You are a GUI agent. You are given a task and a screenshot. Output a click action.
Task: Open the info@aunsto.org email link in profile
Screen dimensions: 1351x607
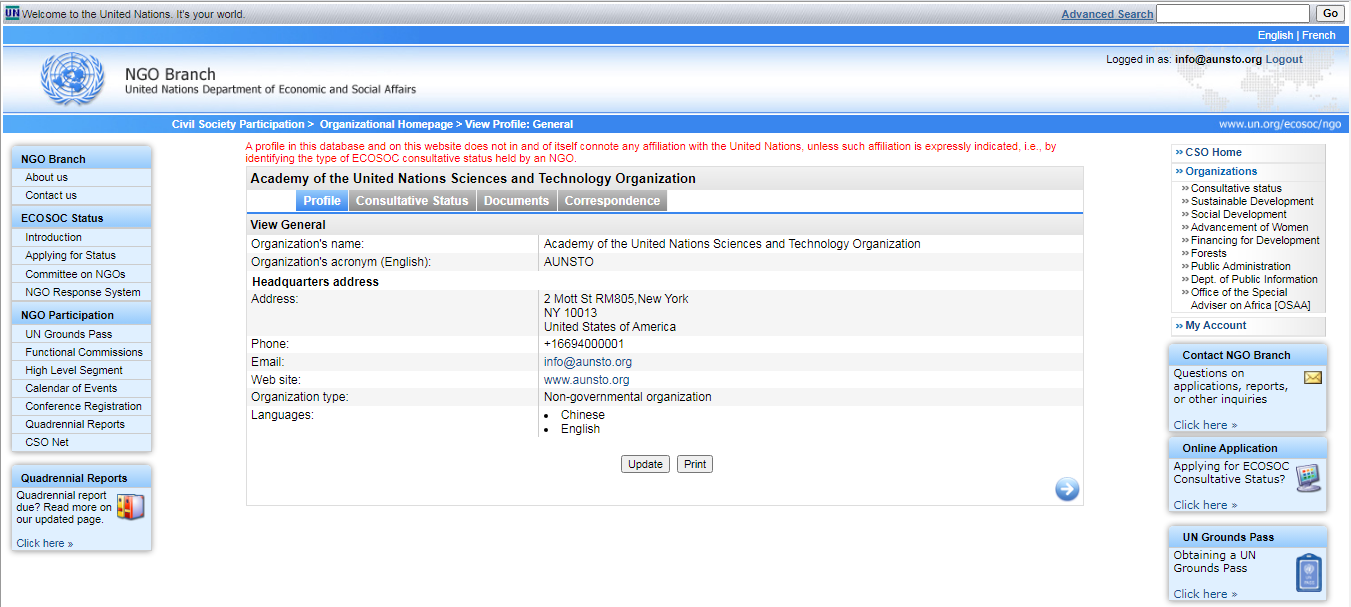(588, 362)
